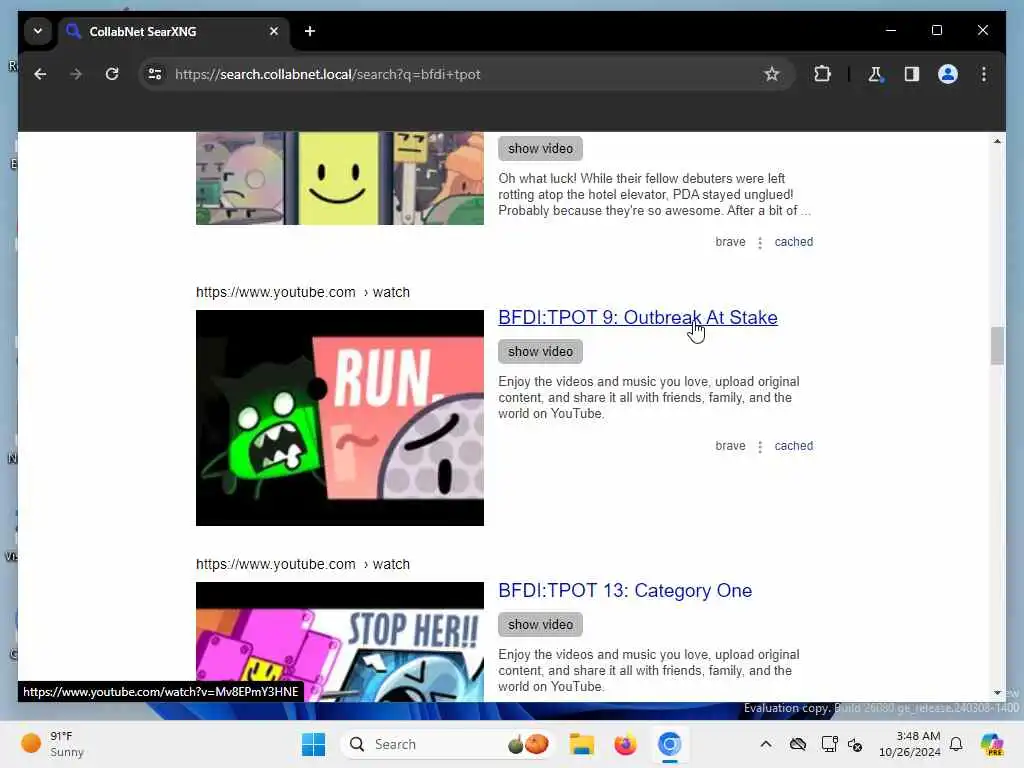Open a new browser tab
The image size is (1024, 768).
[x=310, y=31]
